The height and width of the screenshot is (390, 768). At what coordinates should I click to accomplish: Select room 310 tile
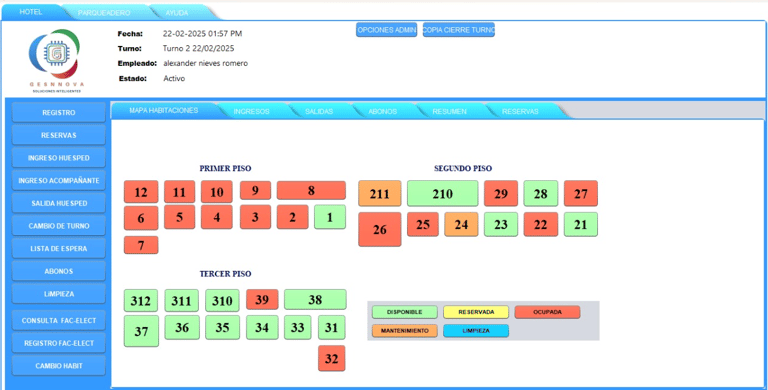[x=222, y=300]
